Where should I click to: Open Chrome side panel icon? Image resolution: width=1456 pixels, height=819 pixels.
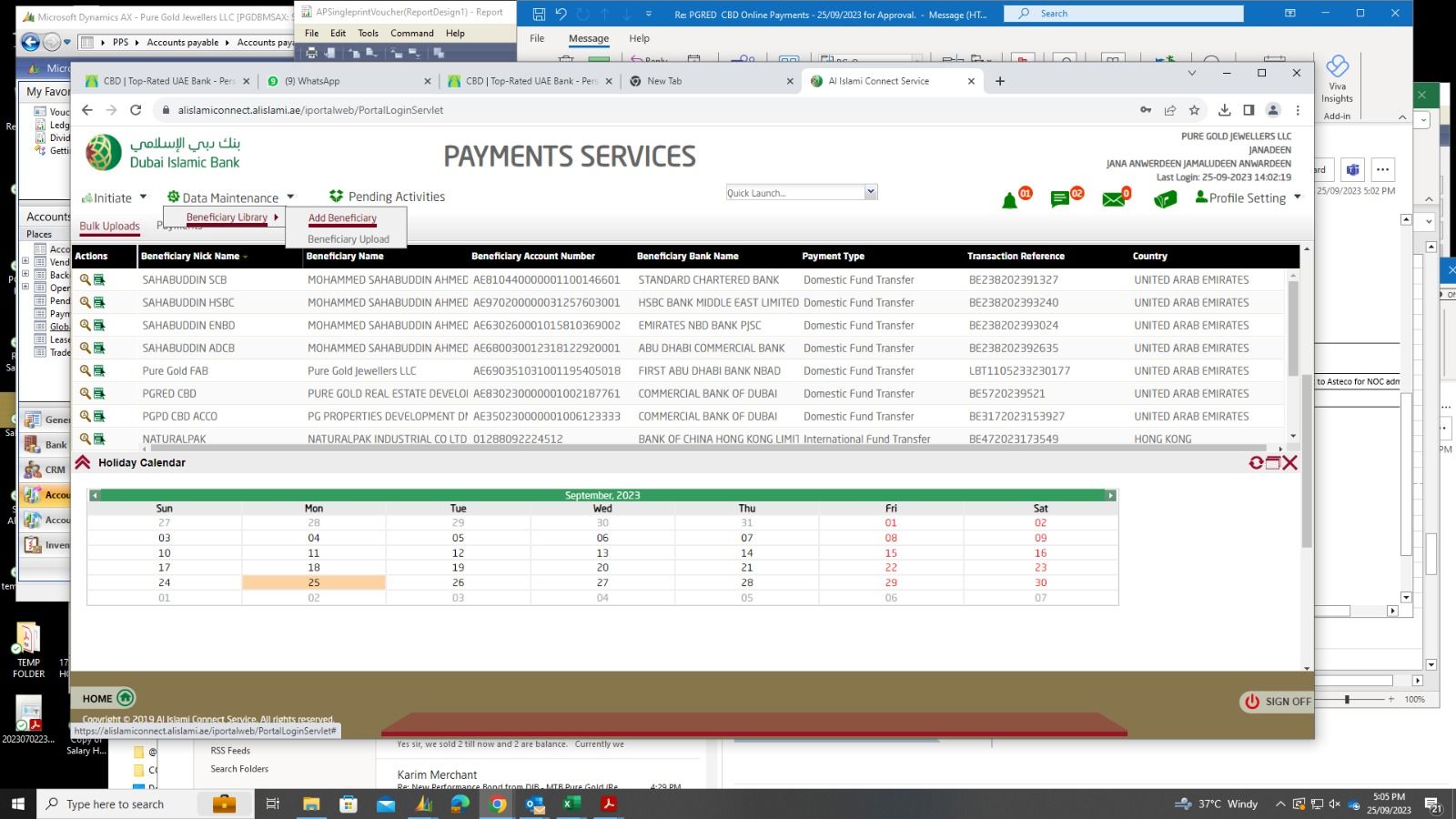(x=1249, y=110)
